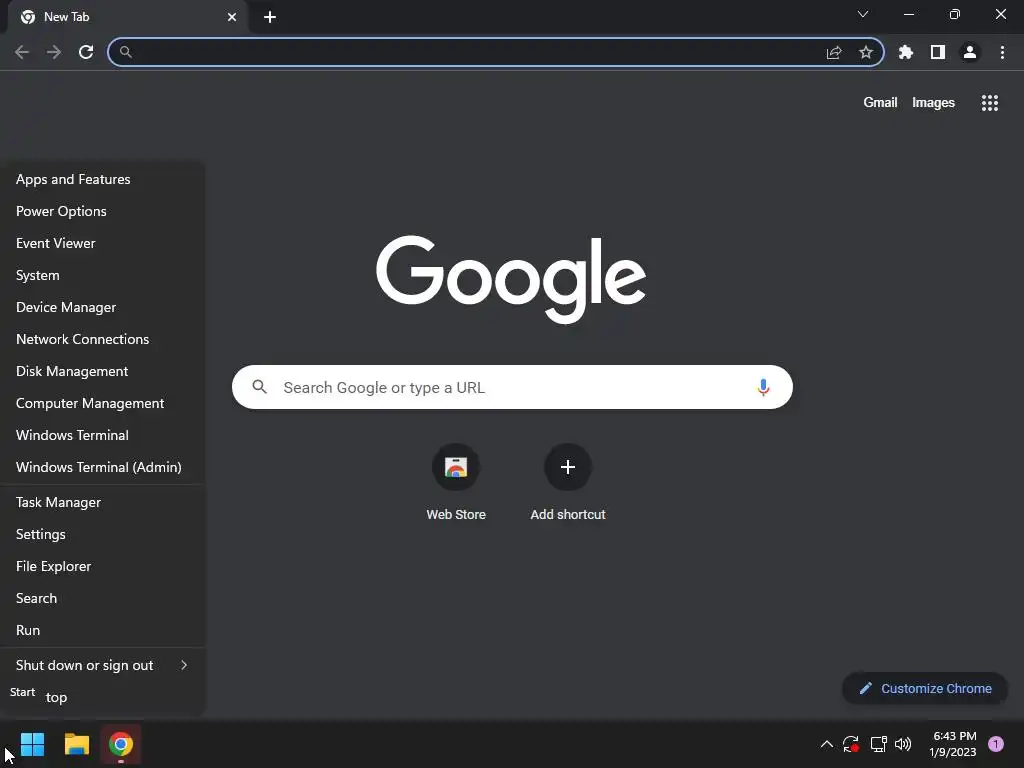The width and height of the screenshot is (1024, 768).
Task: Open a new tab with plus button
Action: pos(270,17)
